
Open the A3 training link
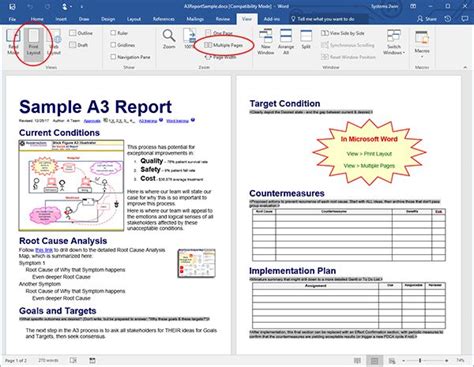point(148,121)
